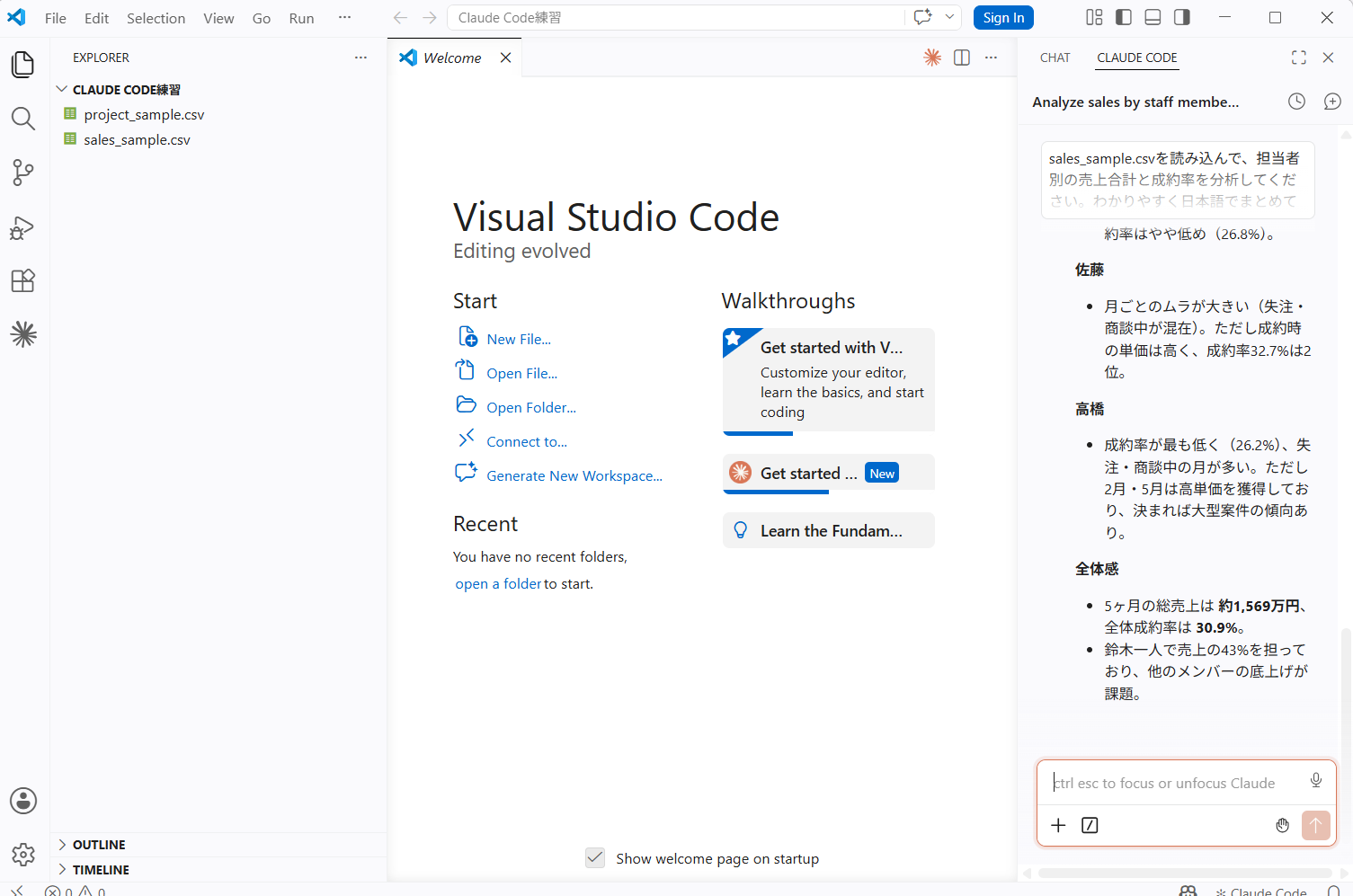Add attachment with the plus icon
The image size is (1353, 896).
coord(1059,825)
